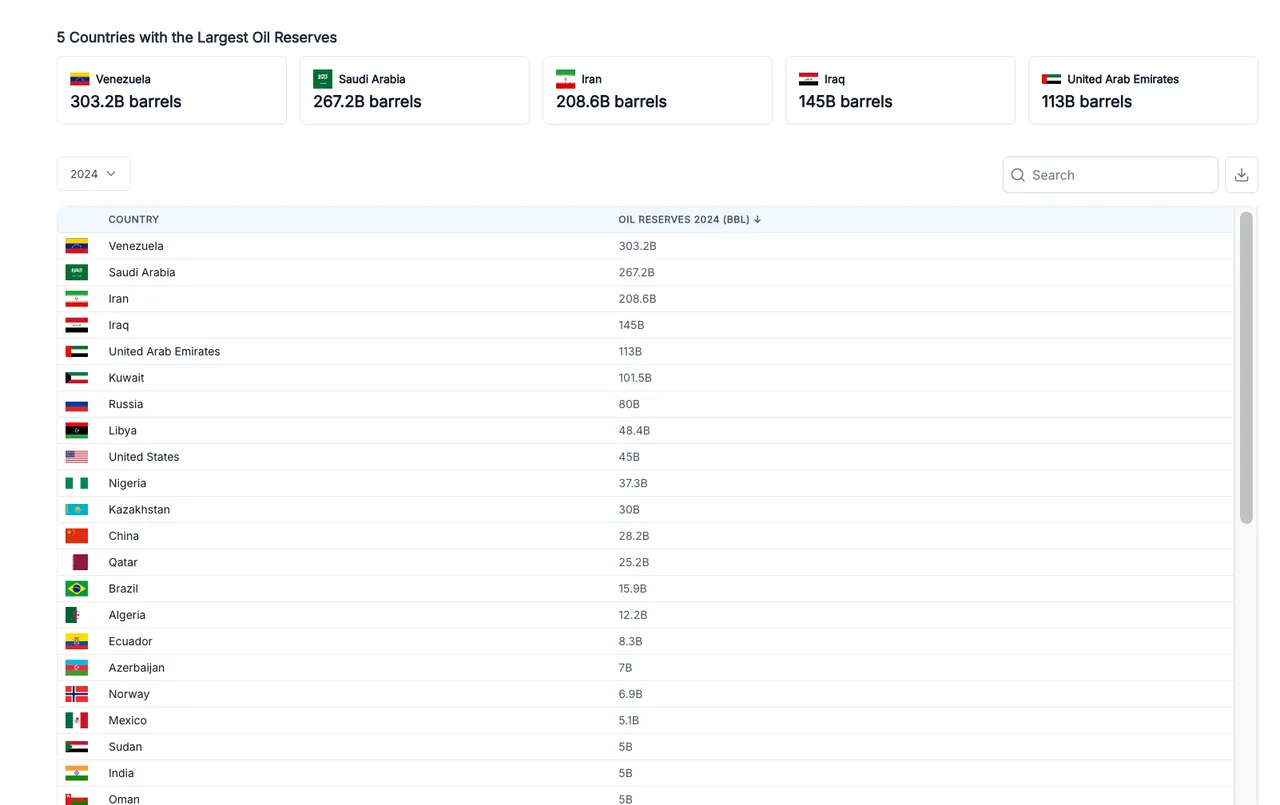The image size is (1280, 805).
Task: Click the Kuwait country name
Action: click(126, 378)
